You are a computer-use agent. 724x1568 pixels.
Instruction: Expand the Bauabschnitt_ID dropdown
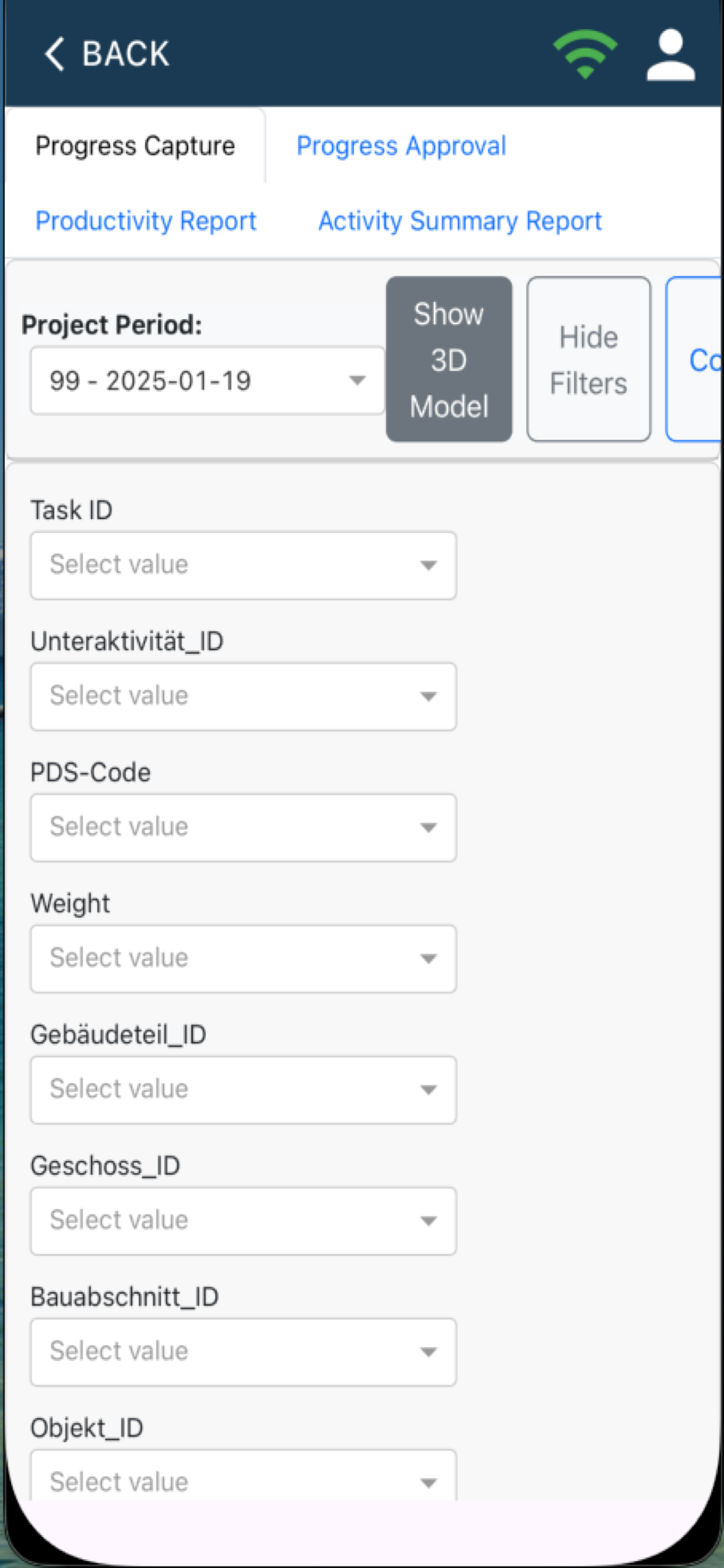(243, 1353)
